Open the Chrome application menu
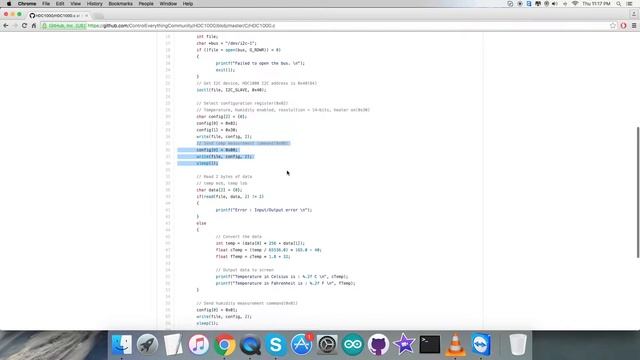 pos(27,4)
